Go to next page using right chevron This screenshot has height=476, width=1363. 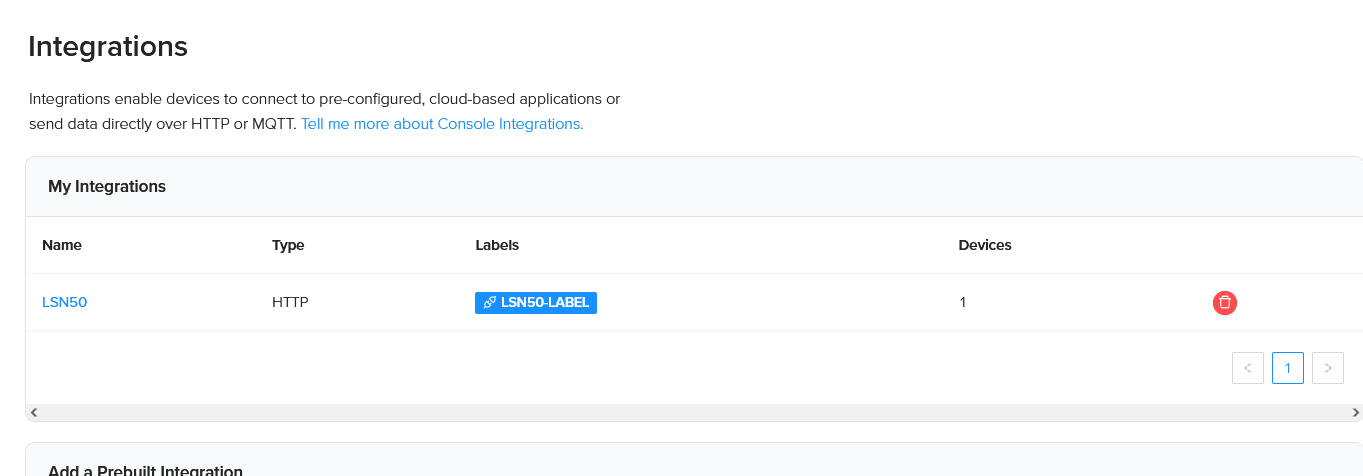[x=1328, y=368]
